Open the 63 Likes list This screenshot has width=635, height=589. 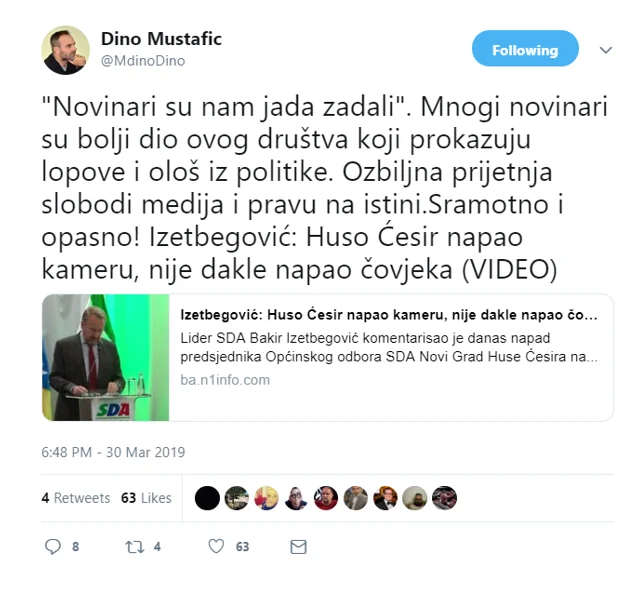click(x=146, y=498)
